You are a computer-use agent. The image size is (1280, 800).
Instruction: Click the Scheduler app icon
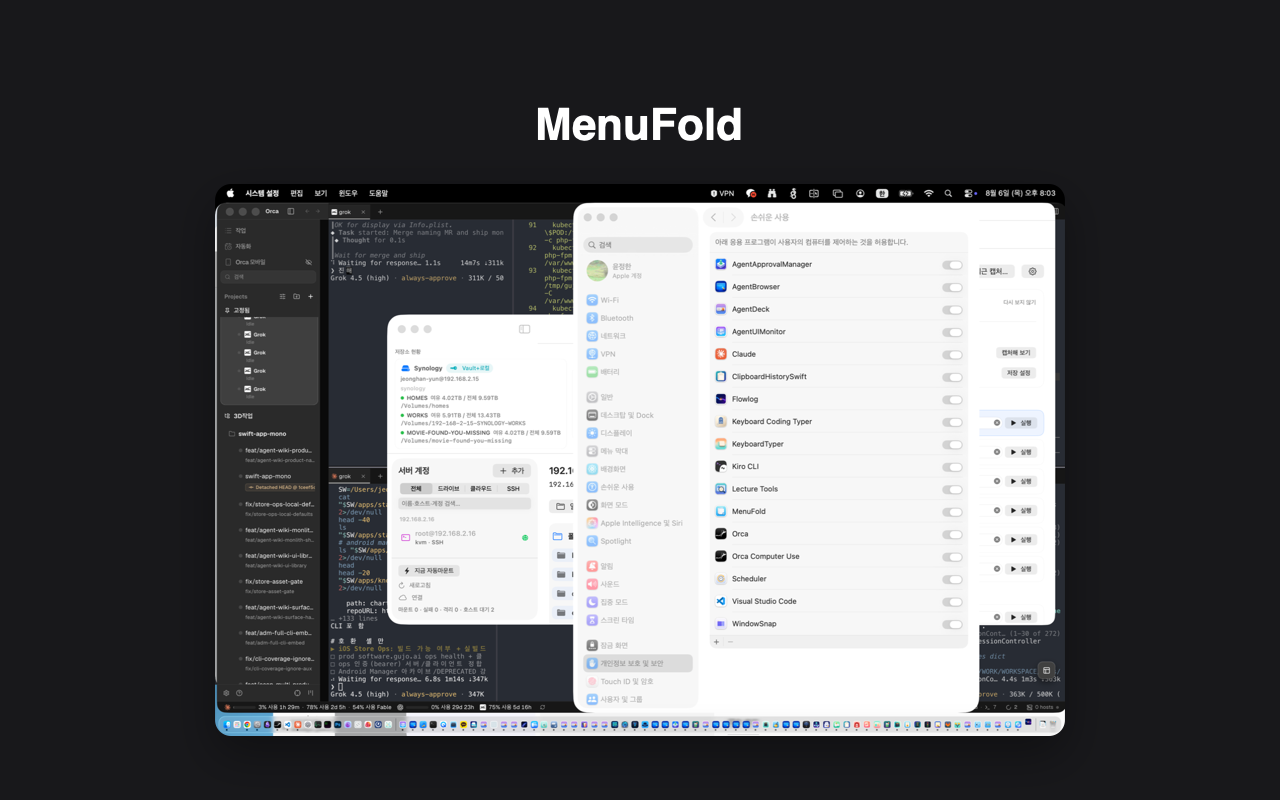coord(721,579)
